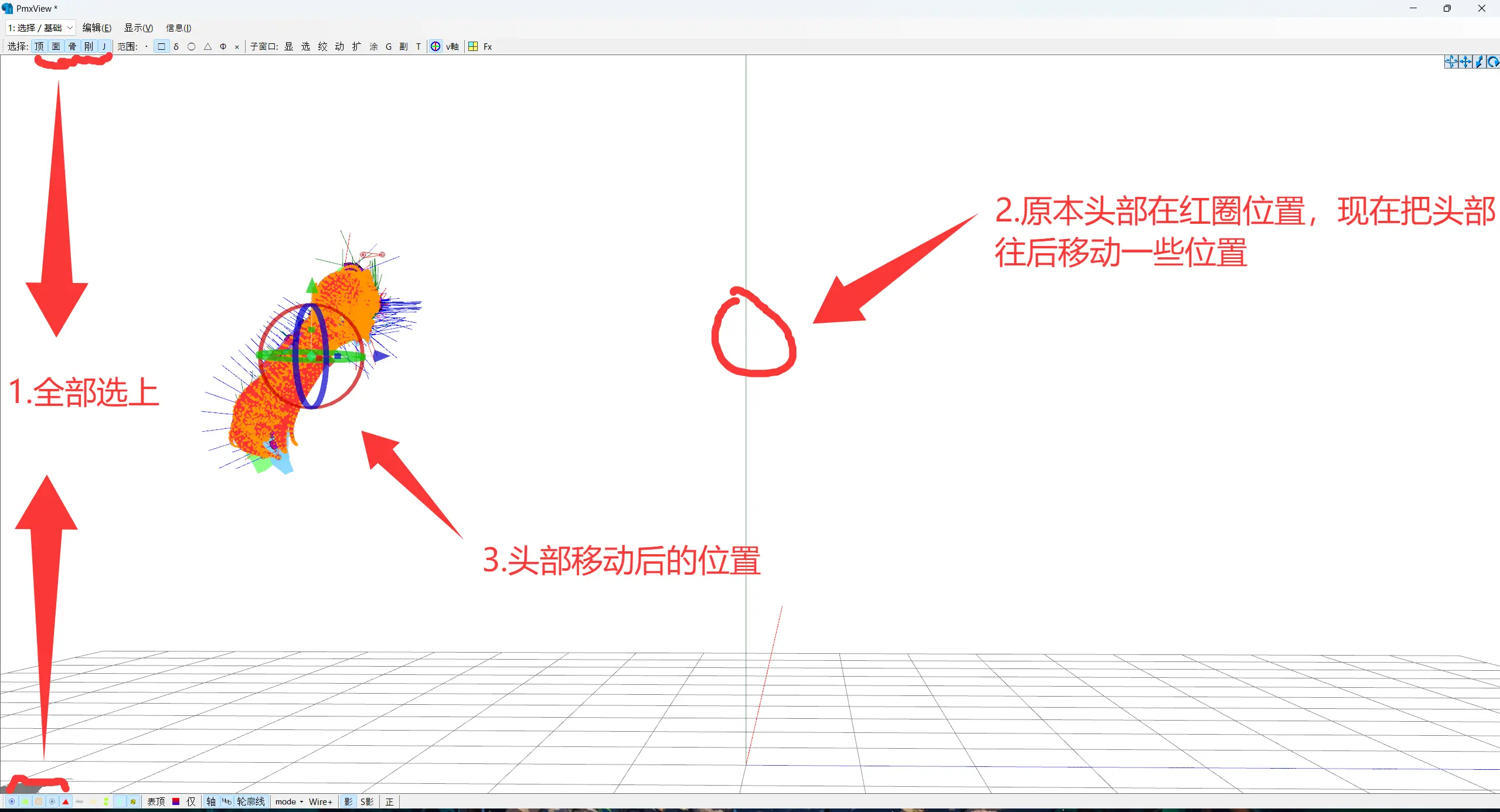Click the red triangle icon in bottom toolbar
1500x812 pixels.
coord(66,801)
